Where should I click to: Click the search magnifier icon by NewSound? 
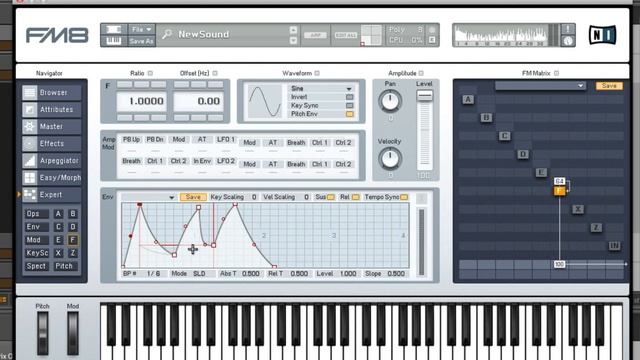pos(167,35)
